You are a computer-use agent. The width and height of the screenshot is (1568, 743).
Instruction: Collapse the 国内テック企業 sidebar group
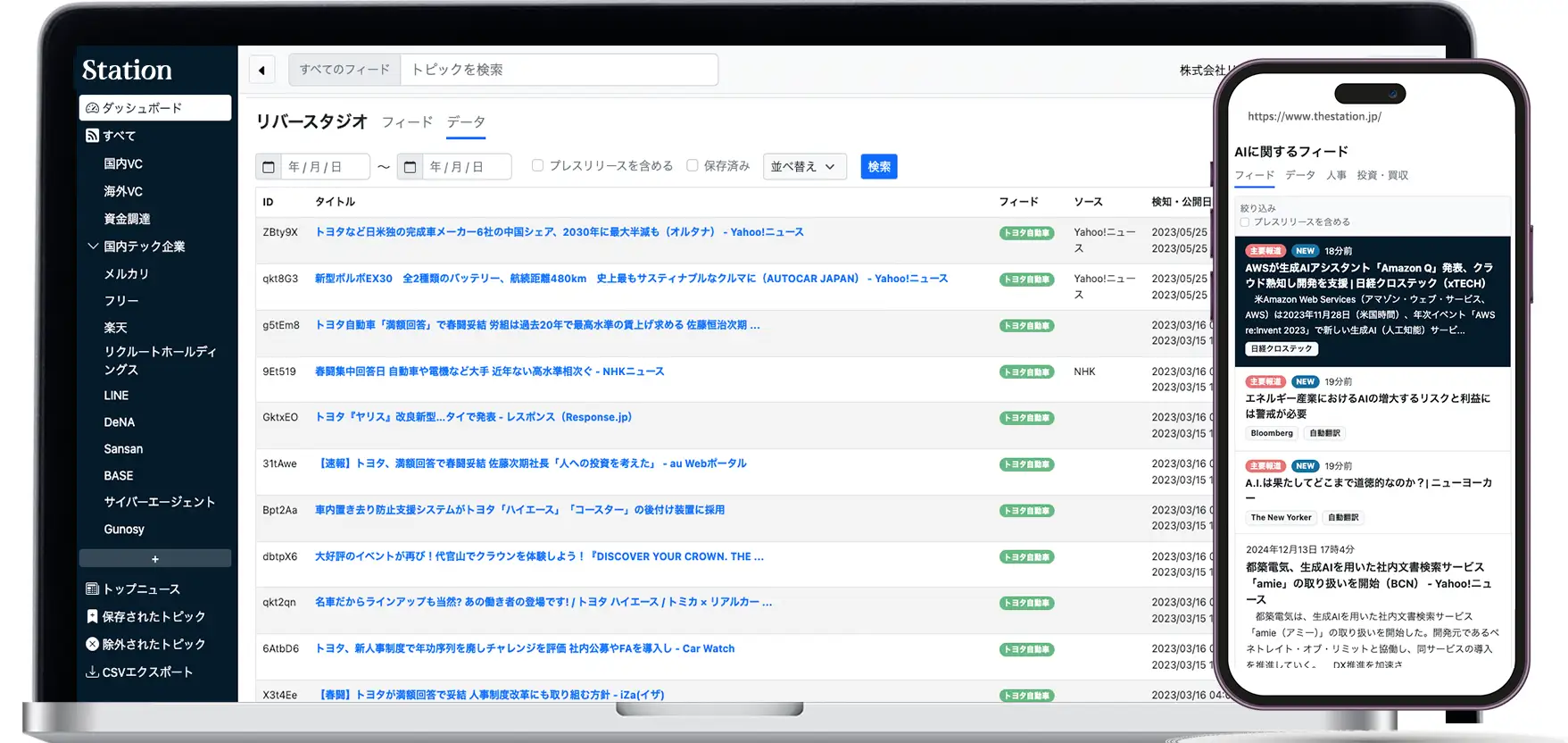[x=93, y=246]
